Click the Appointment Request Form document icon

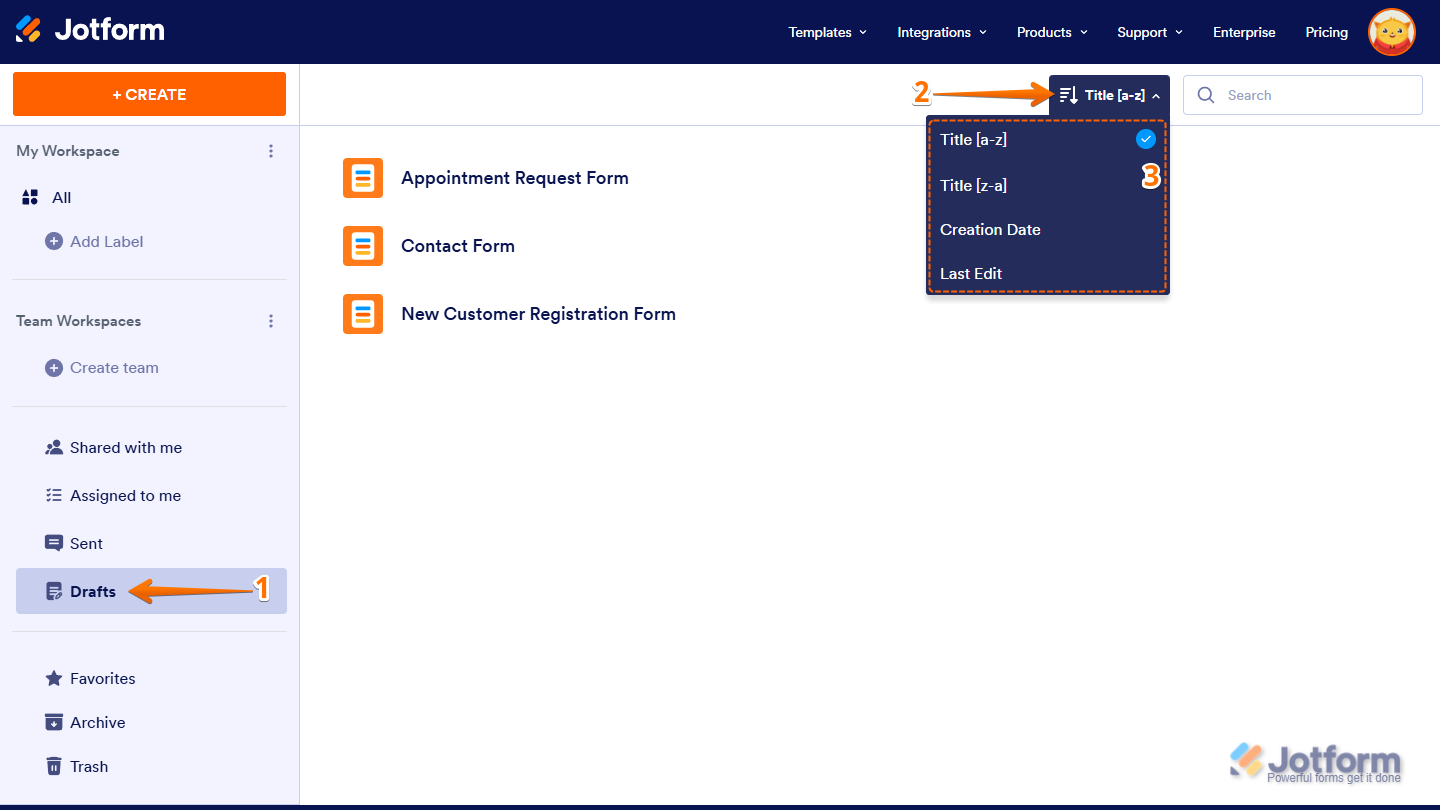point(363,177)
